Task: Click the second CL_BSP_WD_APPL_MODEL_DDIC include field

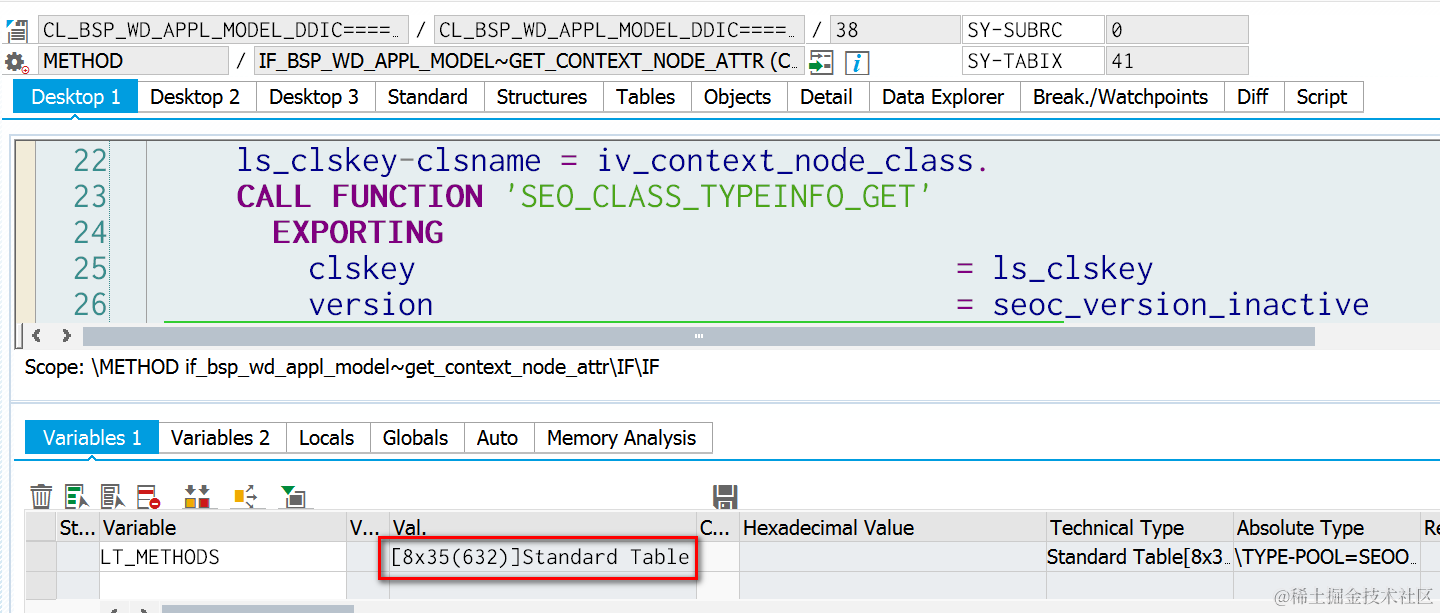Action: click(x=619, y=30)
